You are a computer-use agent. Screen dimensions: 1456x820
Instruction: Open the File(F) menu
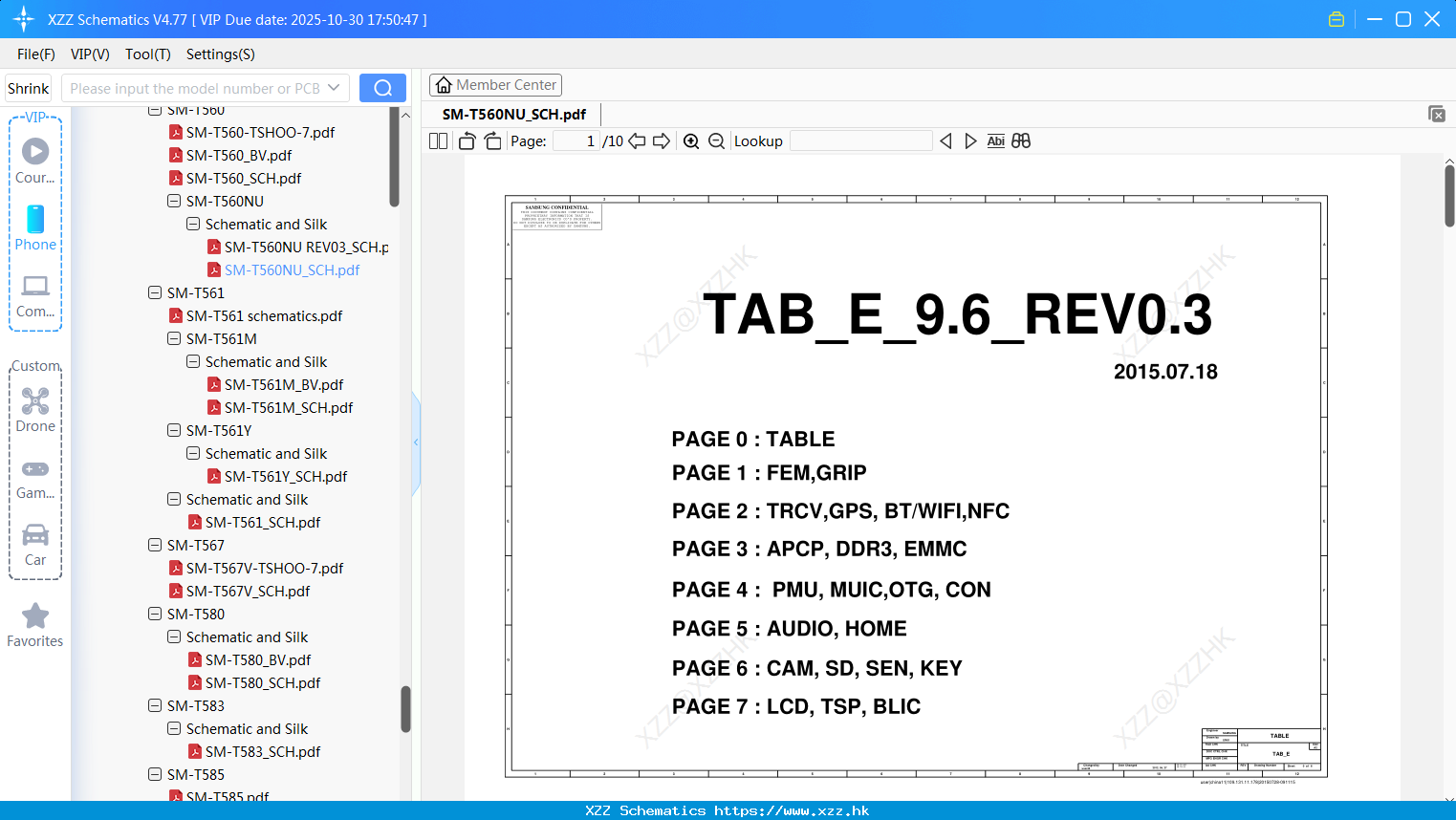[x=36, y=54]
